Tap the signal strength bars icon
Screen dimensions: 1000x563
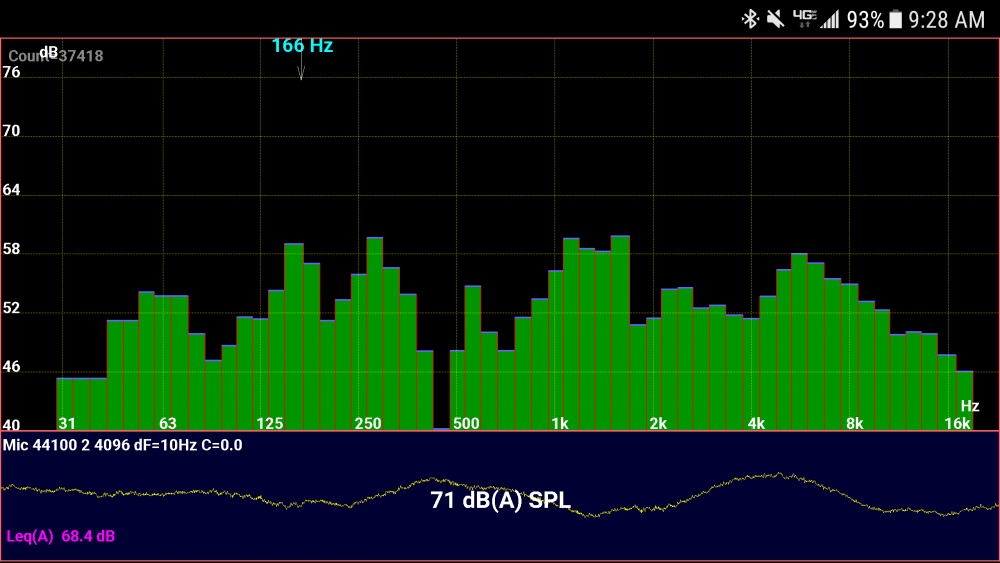pos(830,19)
